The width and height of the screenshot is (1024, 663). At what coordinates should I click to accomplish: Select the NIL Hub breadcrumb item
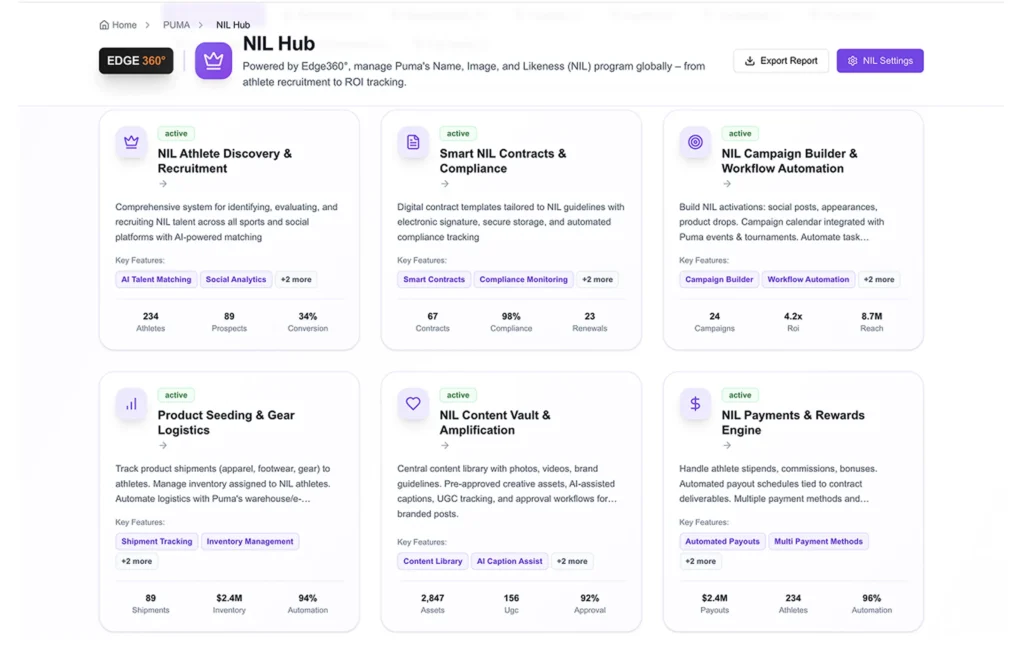pyautogui.click(x=233, y=25)
